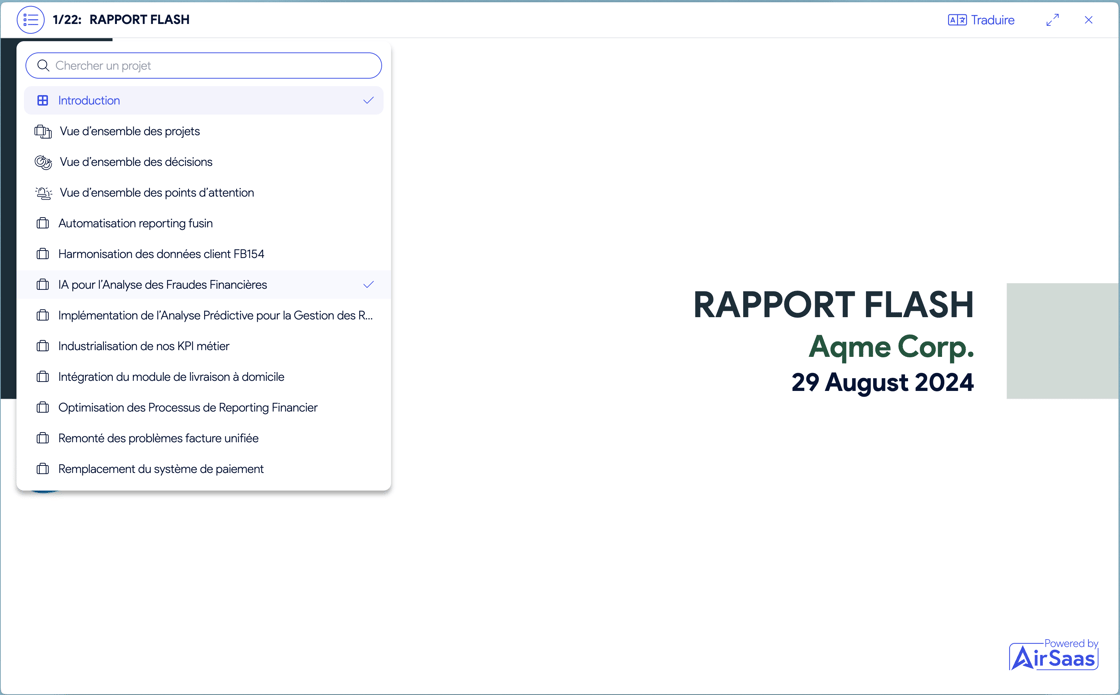Close the report viewer with the X

(1089, 20)
